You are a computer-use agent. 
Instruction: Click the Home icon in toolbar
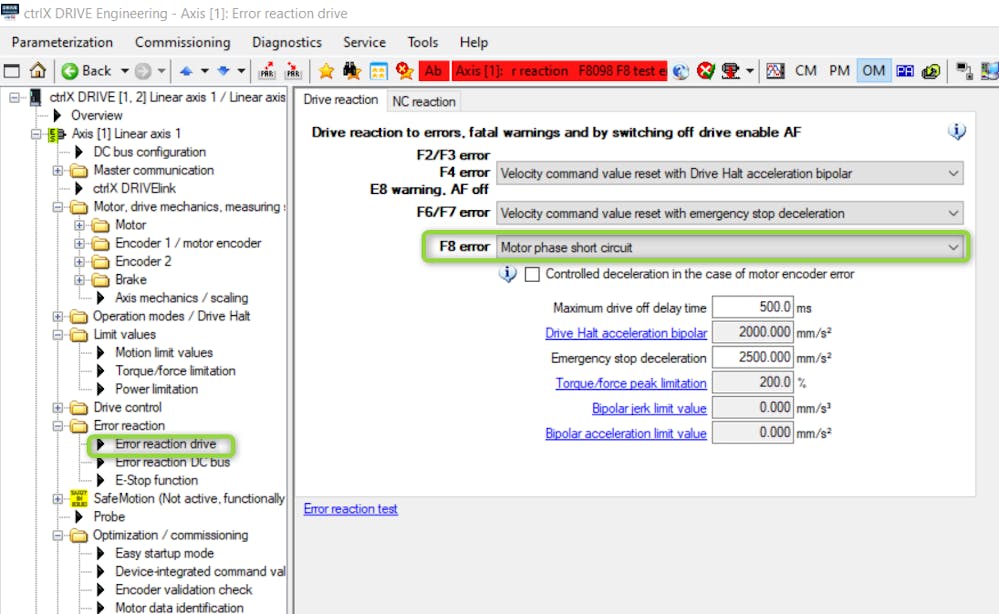pyautogui.click(x=38, y=71)
